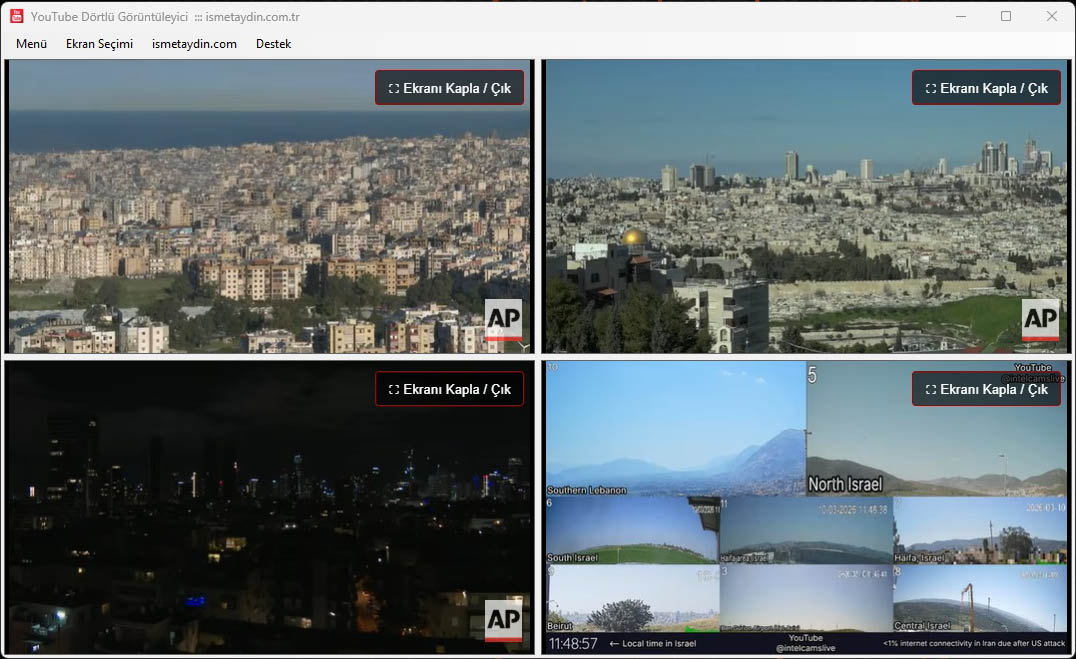Toggle fullscreen on the bottom-left night video

(449, 389)
